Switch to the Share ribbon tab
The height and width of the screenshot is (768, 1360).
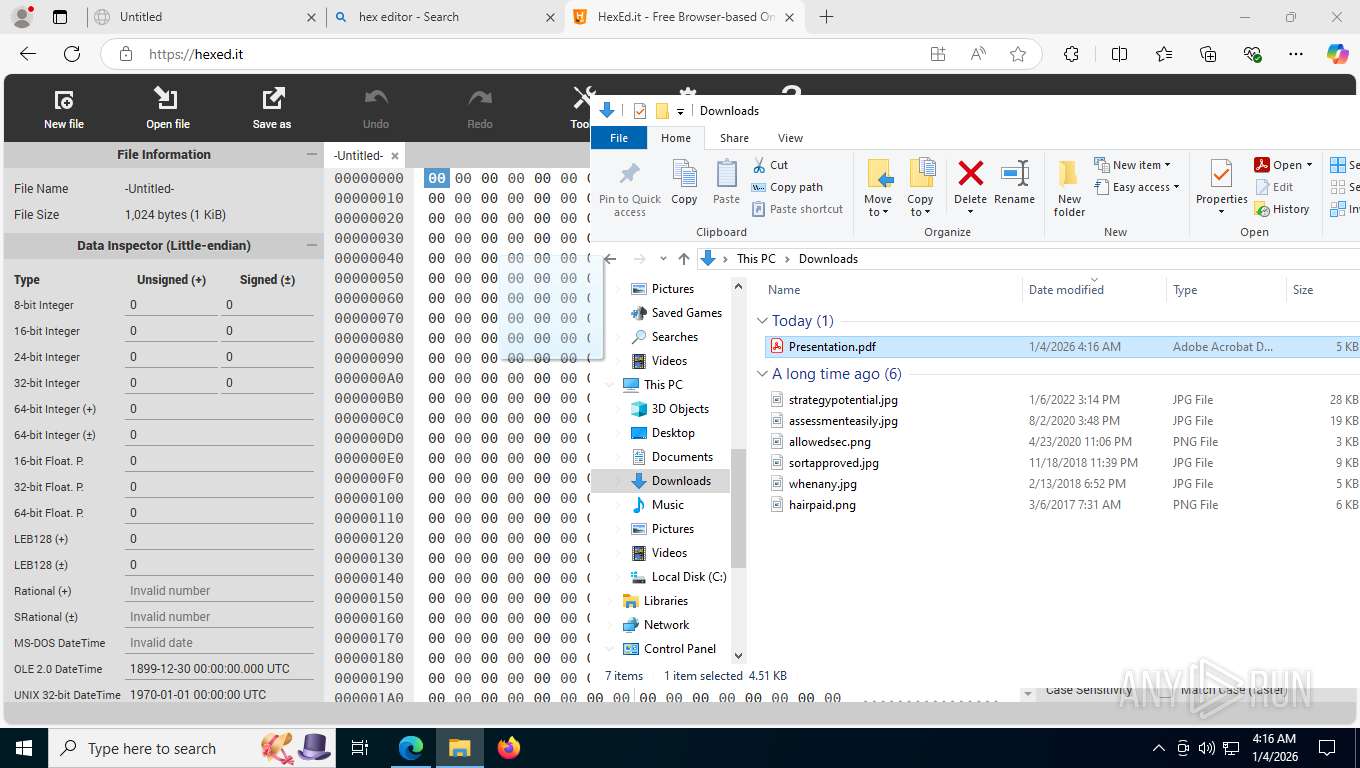(x=734, y=138)
